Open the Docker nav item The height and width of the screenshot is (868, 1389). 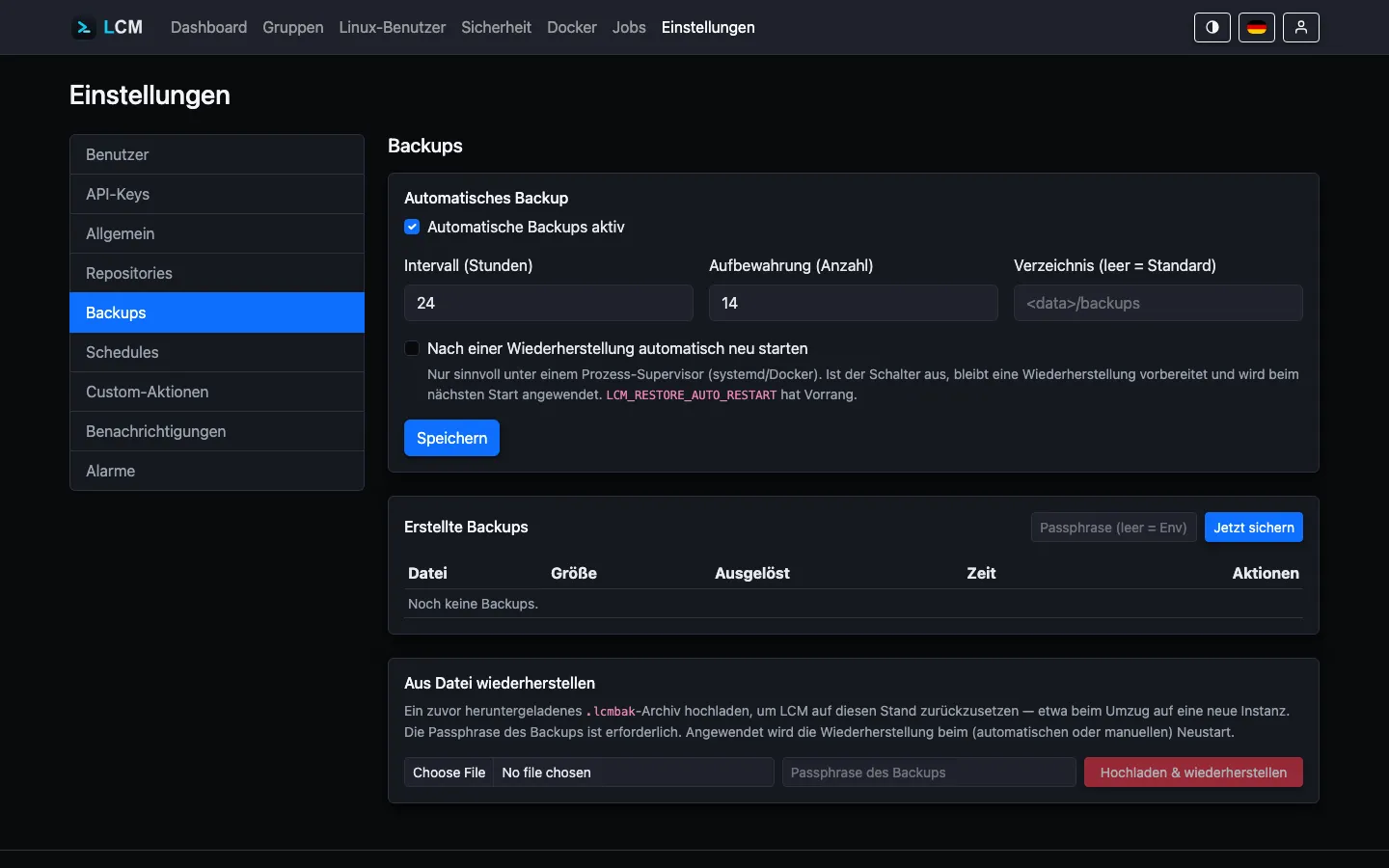(x=572, y=27)
